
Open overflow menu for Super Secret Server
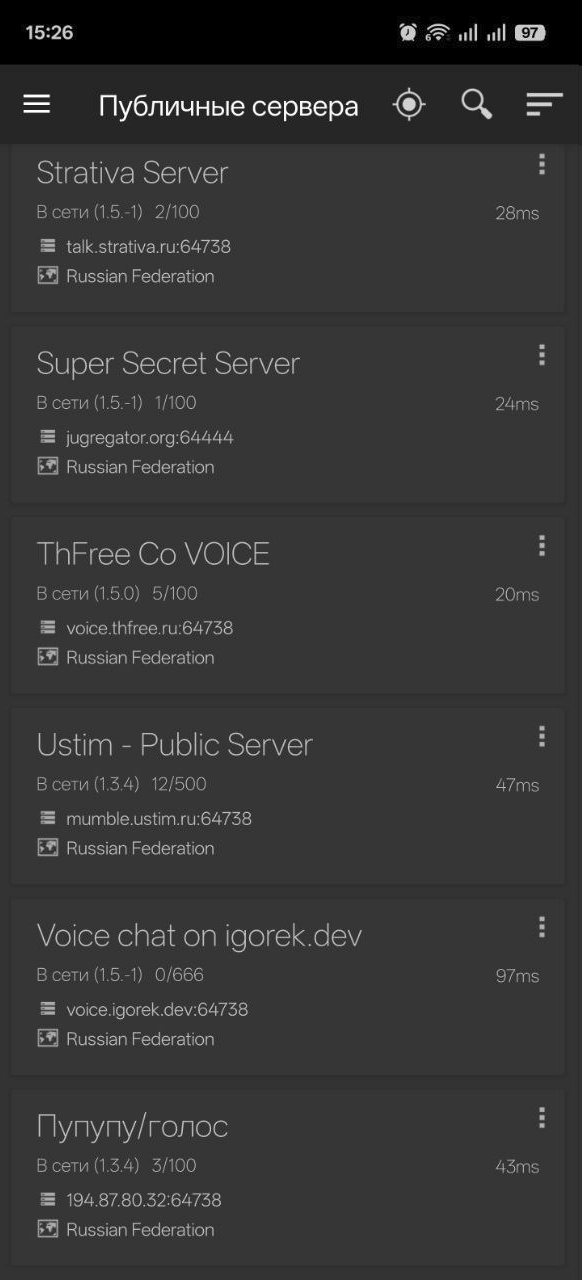tap(541, 355)
